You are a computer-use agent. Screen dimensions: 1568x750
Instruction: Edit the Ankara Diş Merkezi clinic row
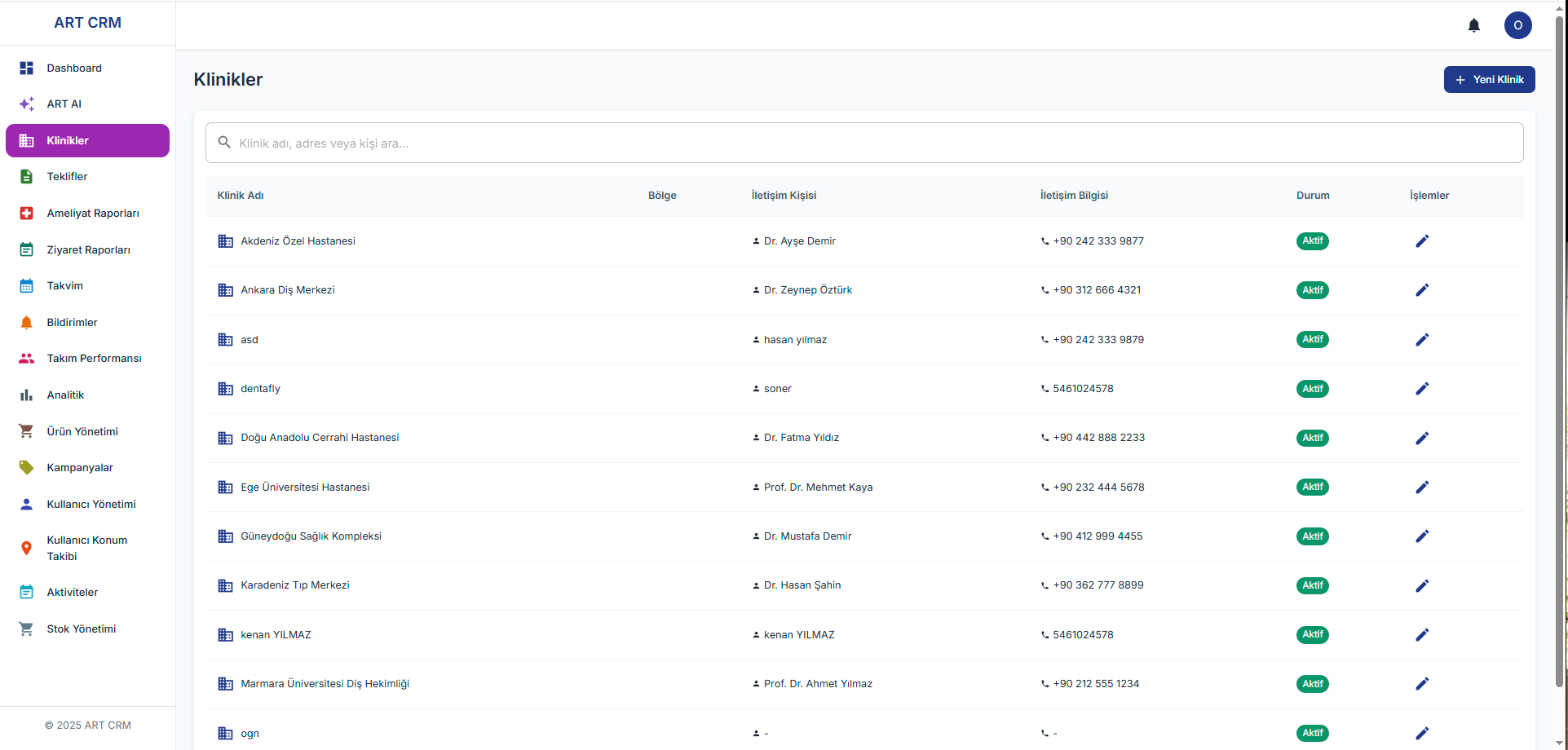pyautogui.click(x=1421, y=290)
